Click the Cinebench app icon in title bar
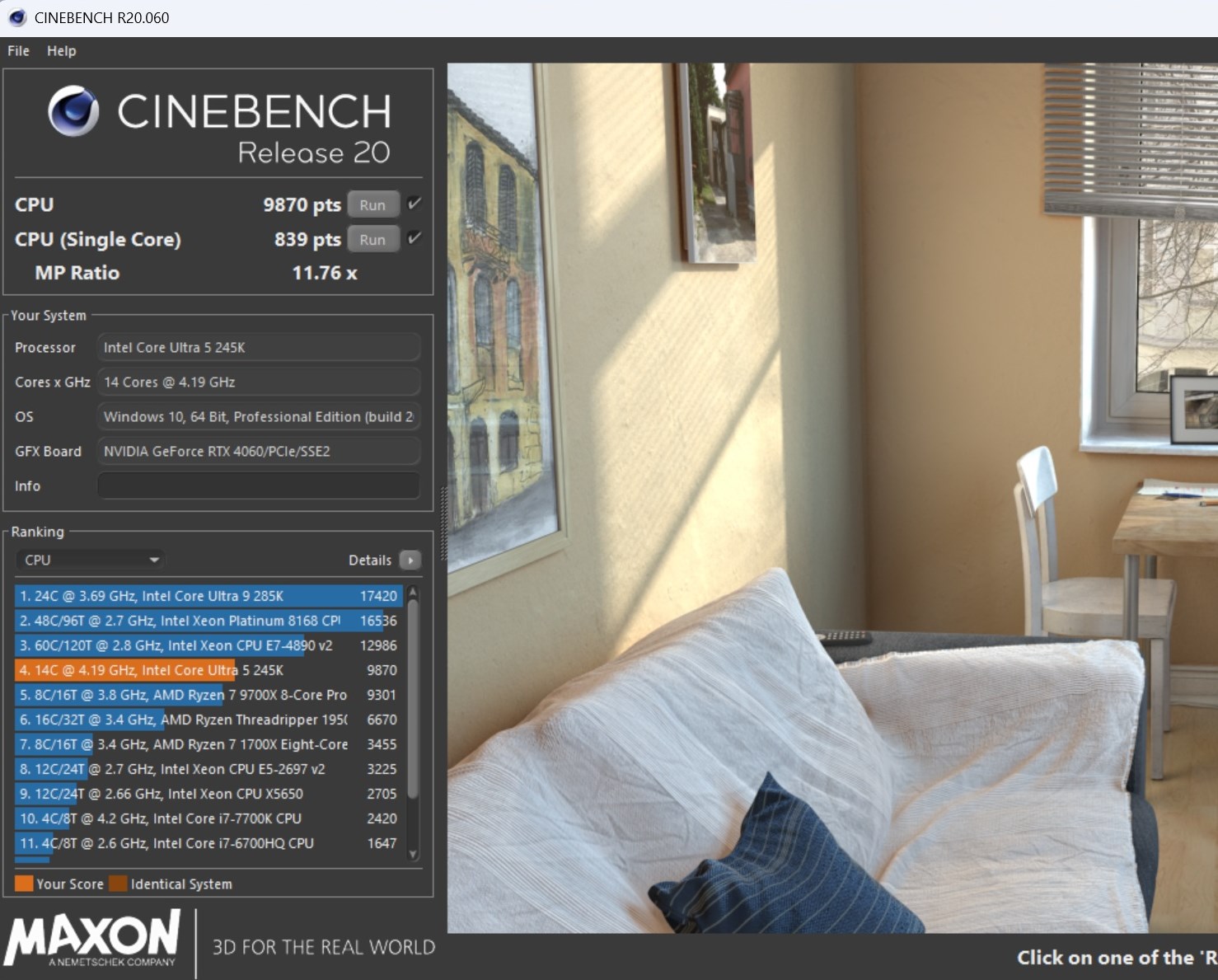Image resolution: width=1218 pixels, height=980 pixels. 16,17
